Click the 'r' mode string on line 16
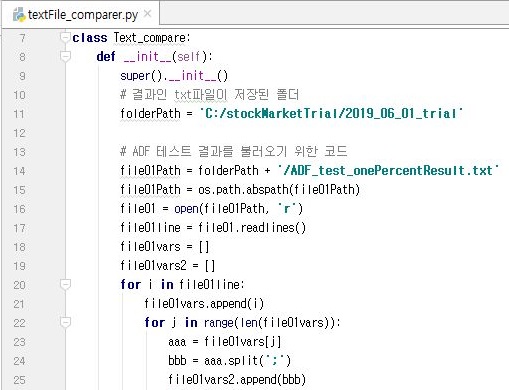Screen dimensions: 509x390 287,209
